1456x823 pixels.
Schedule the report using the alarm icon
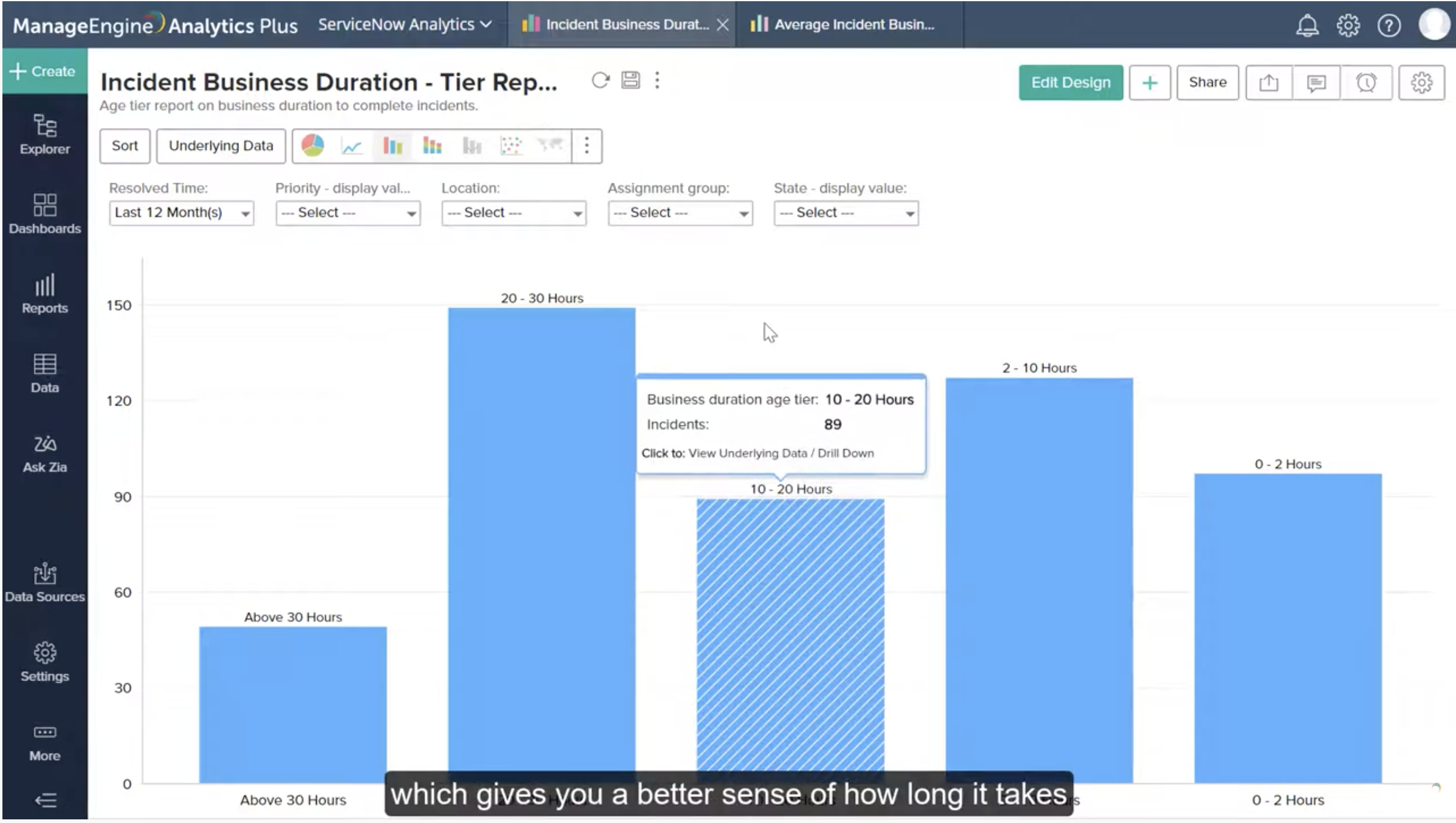(1366, 83)
